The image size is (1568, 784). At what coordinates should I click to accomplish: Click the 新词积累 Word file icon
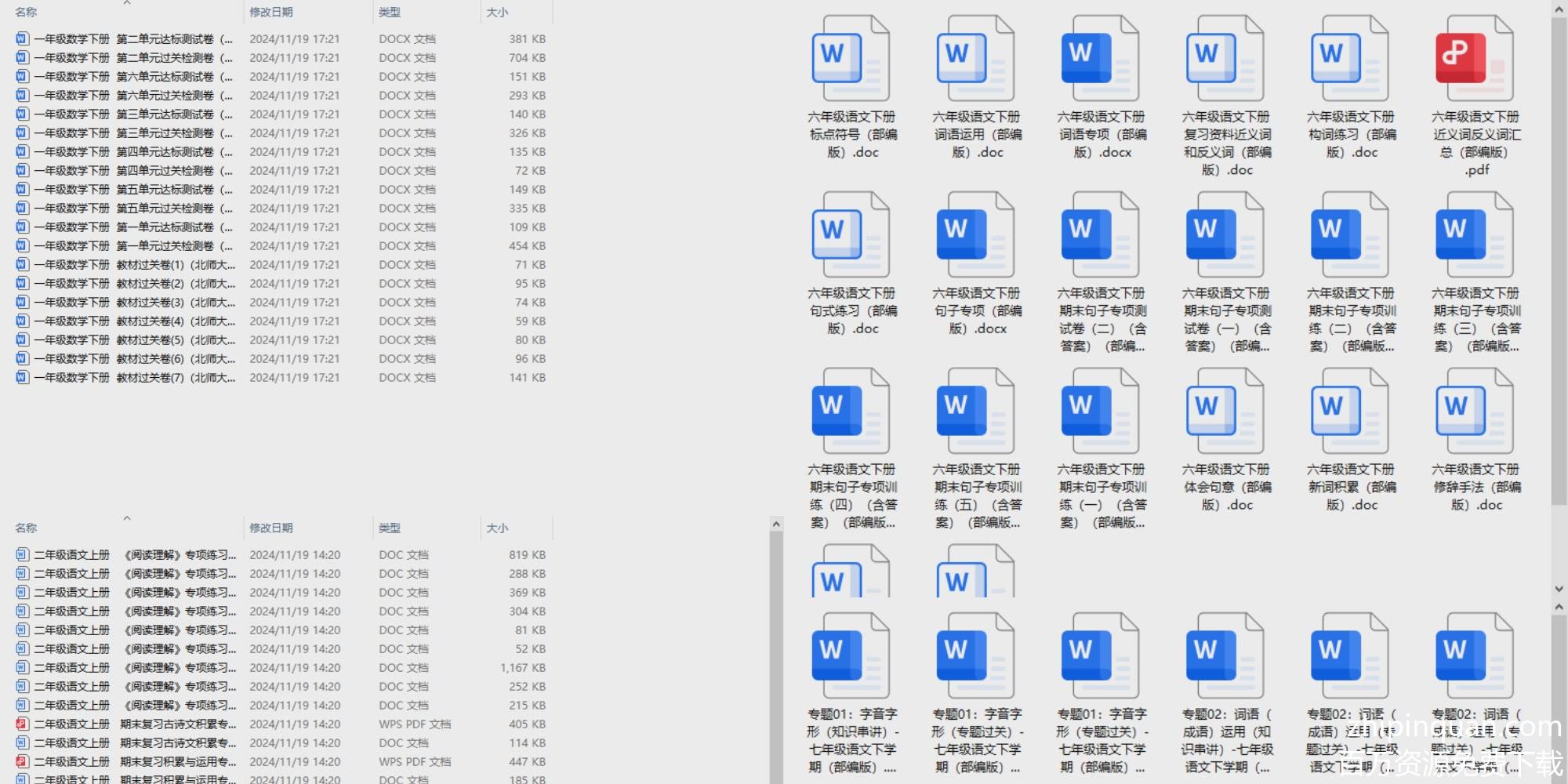(1349, 412)
